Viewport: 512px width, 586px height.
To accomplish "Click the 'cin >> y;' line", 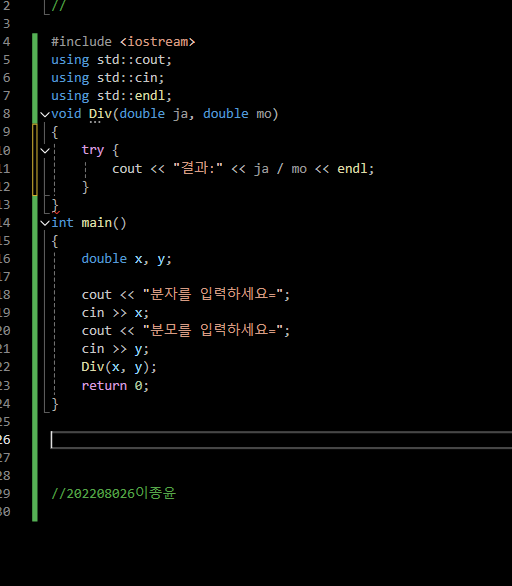I will [x=115, y=349].
